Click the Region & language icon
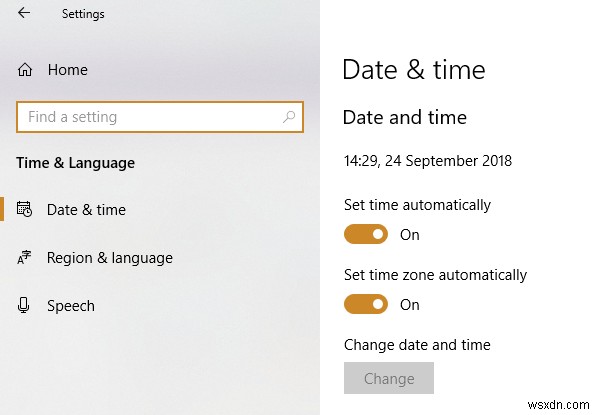Screen dimensions: 601x415 tap(25, 258)
